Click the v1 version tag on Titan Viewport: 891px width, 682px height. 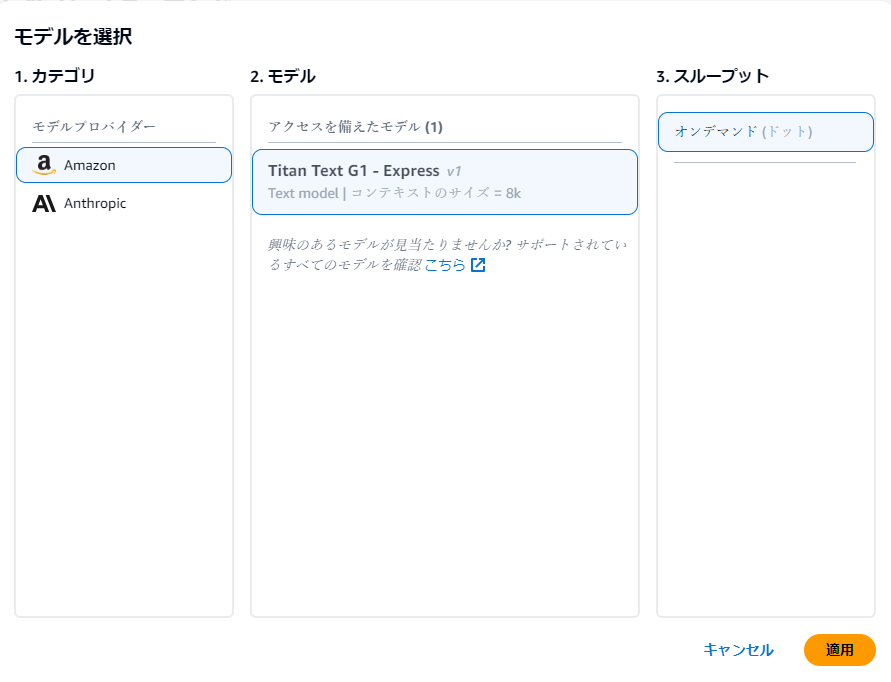point(454,171)
